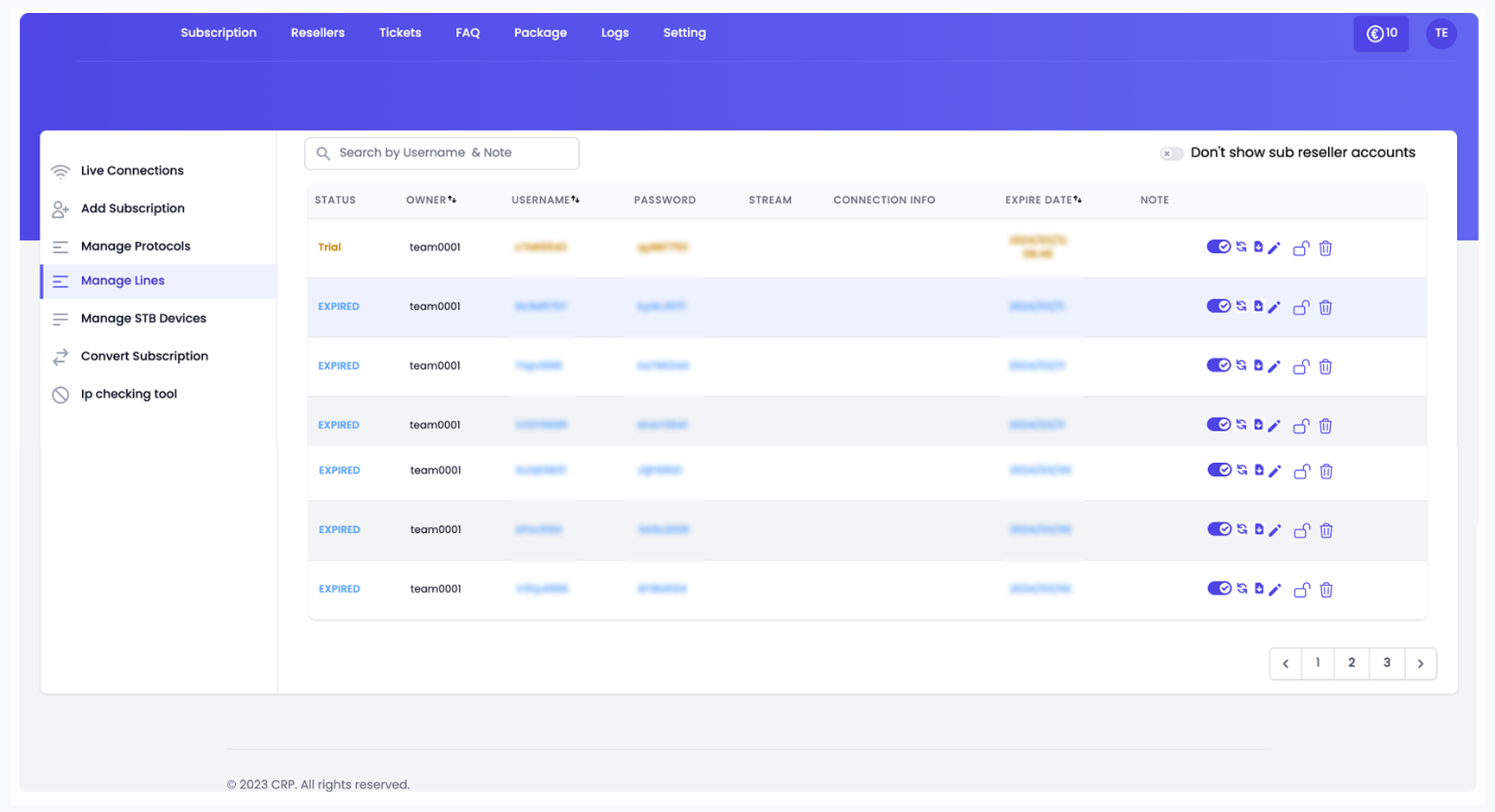Click the STATUS column header
This screenshot has width=1495, height=812.
coord(335,200)
